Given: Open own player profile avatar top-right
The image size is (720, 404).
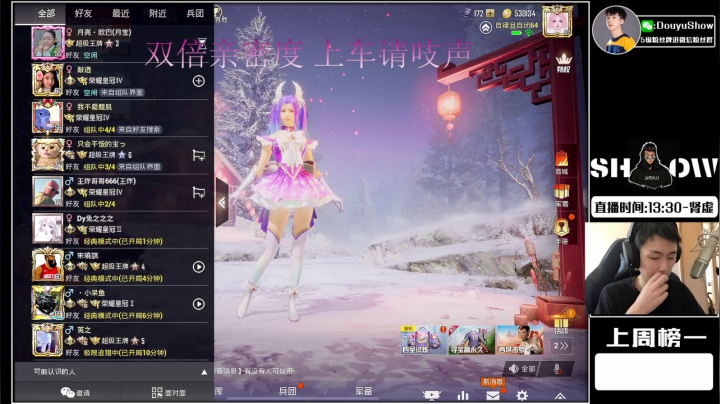Looking at the screenshot, I should pos(557,22).
